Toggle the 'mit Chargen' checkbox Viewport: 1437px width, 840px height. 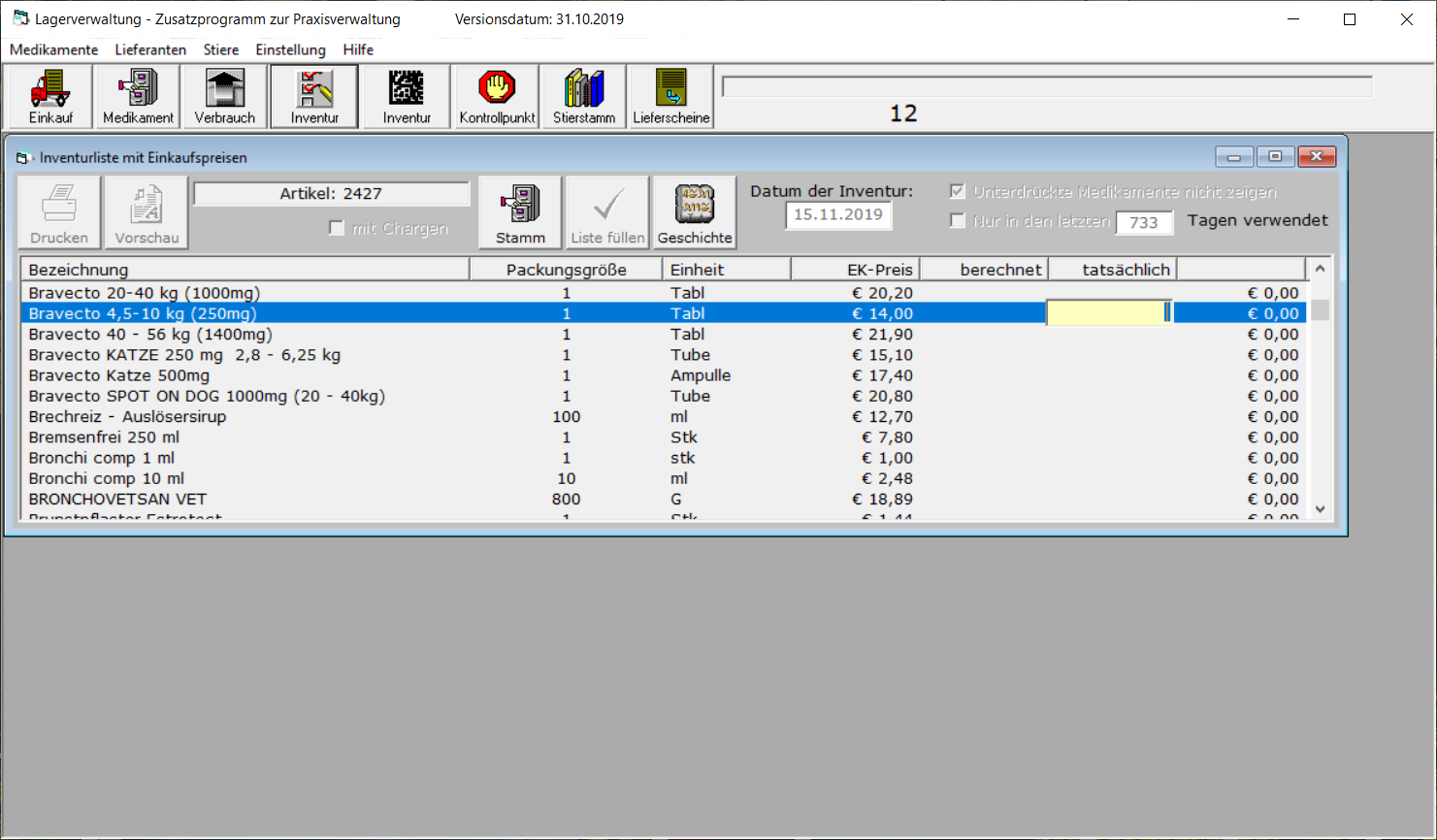pos(337,228)
